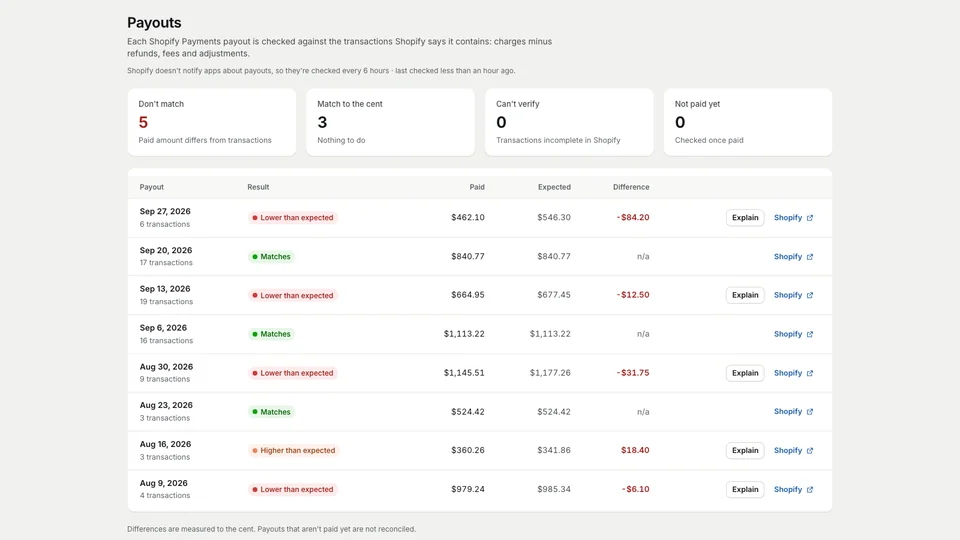Click the Matches badge for Sep 6

(x=271, y=334)
